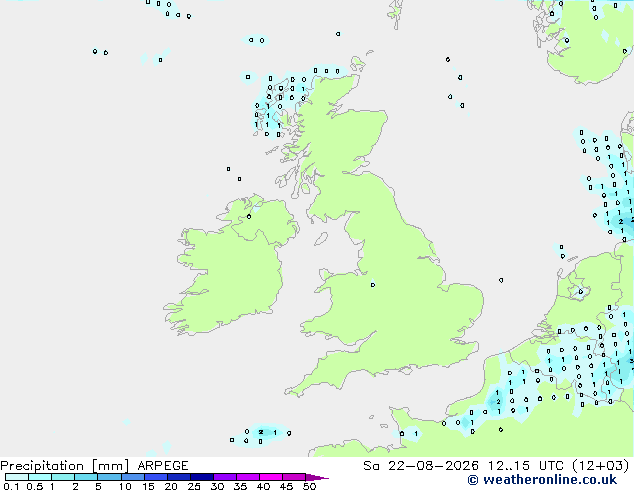Click the Precipitation [mm] ARPEGE title
Viewport: 634px width, 490px height.
(94, 466)
